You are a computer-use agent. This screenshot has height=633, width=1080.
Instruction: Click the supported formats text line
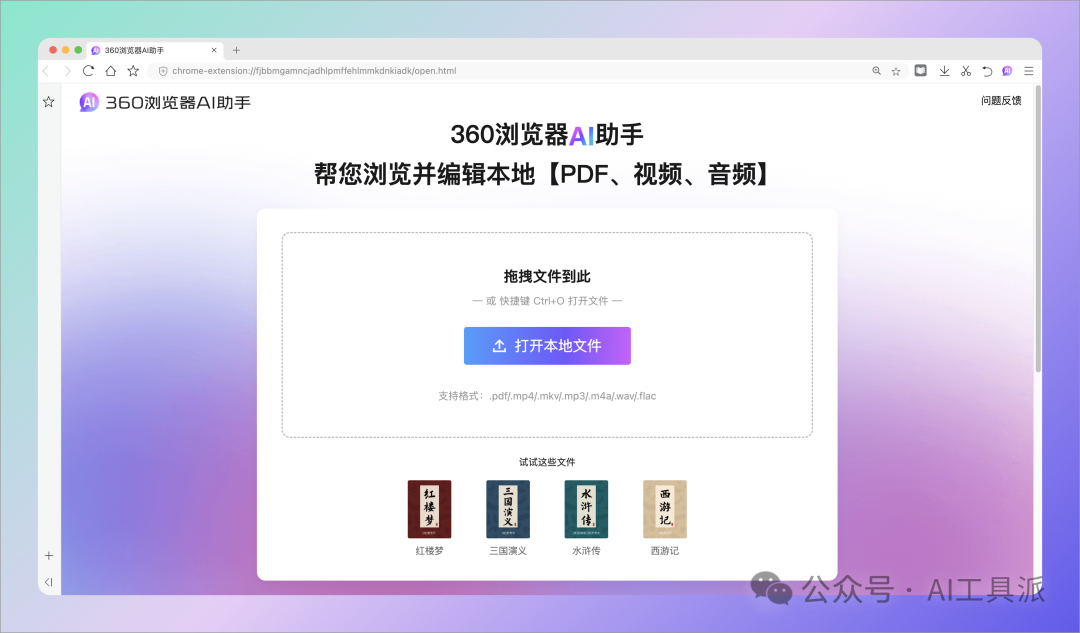pyautogui.click(x=547, y=396)
